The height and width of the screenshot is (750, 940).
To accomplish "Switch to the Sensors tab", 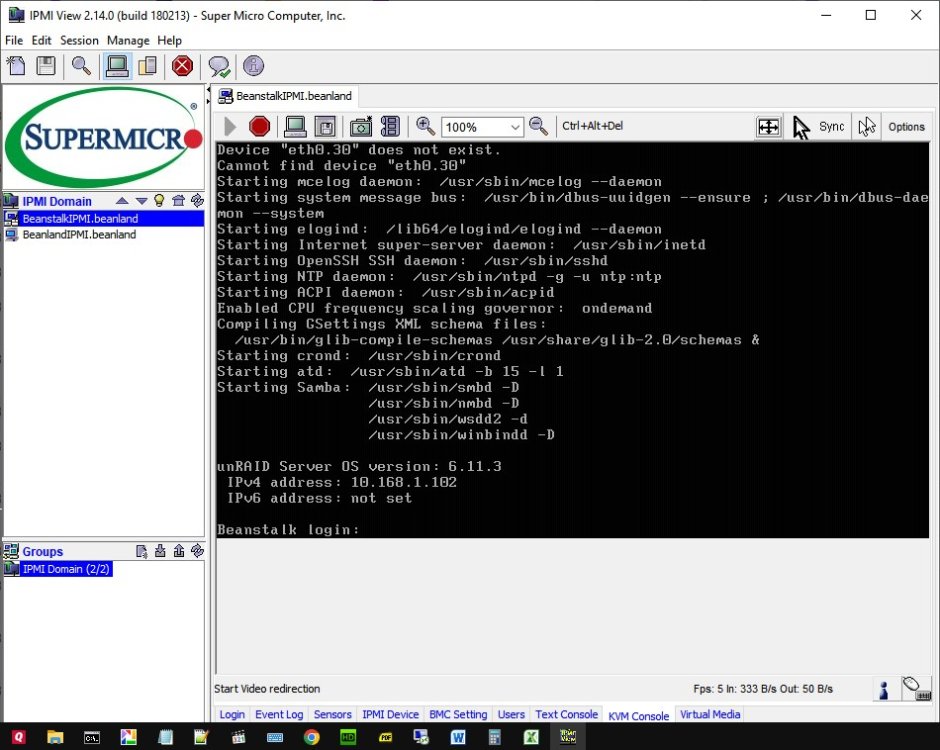I will pyautogui.click(x=333, y=714).
